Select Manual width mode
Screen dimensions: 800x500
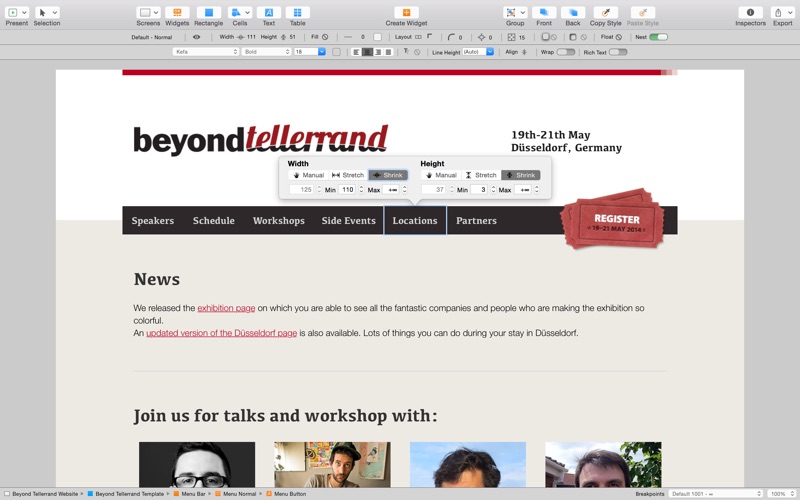click(x=309, y=175)
